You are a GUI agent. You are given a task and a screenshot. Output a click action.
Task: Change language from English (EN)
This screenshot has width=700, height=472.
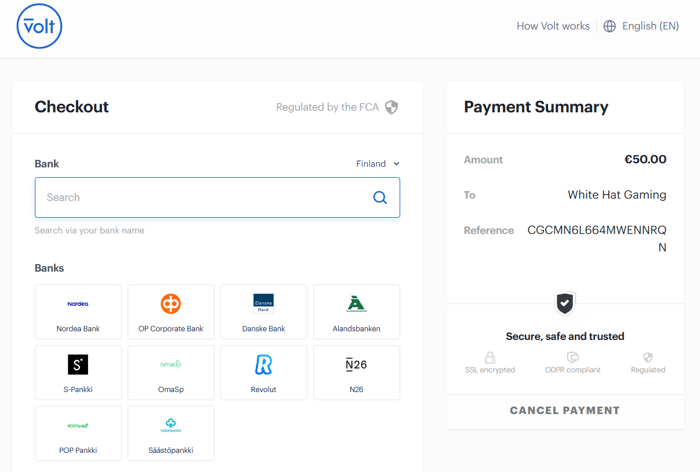pos(650,26)
